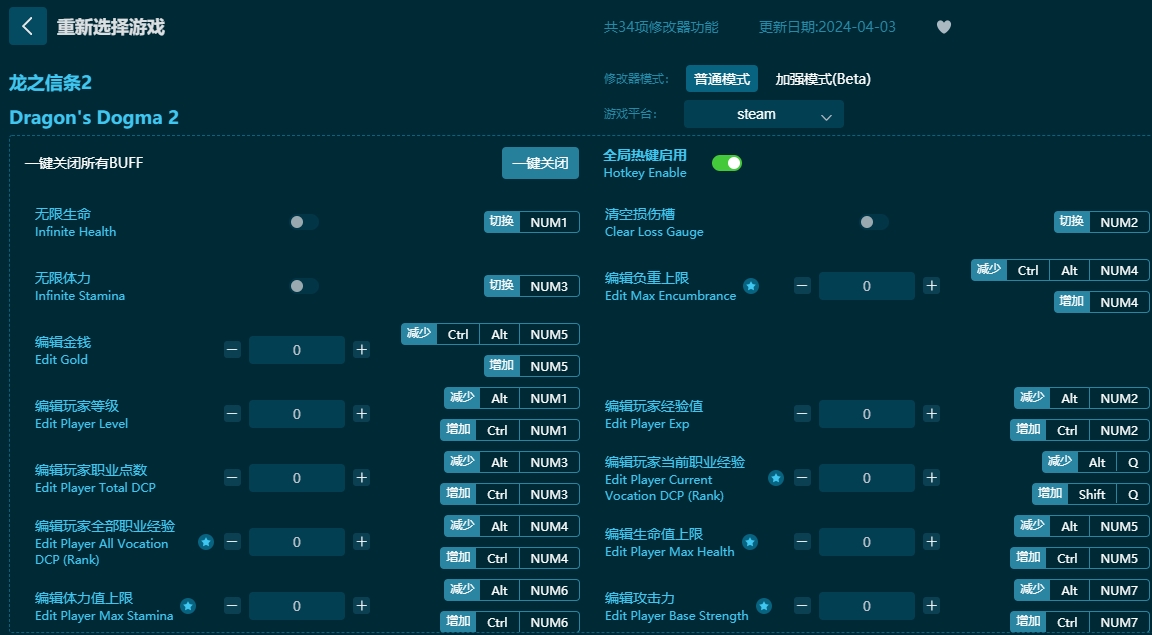This screenshot has width=1152, height=635.
Task: Click the back arrow icon
Action: [x=27, y=27]
